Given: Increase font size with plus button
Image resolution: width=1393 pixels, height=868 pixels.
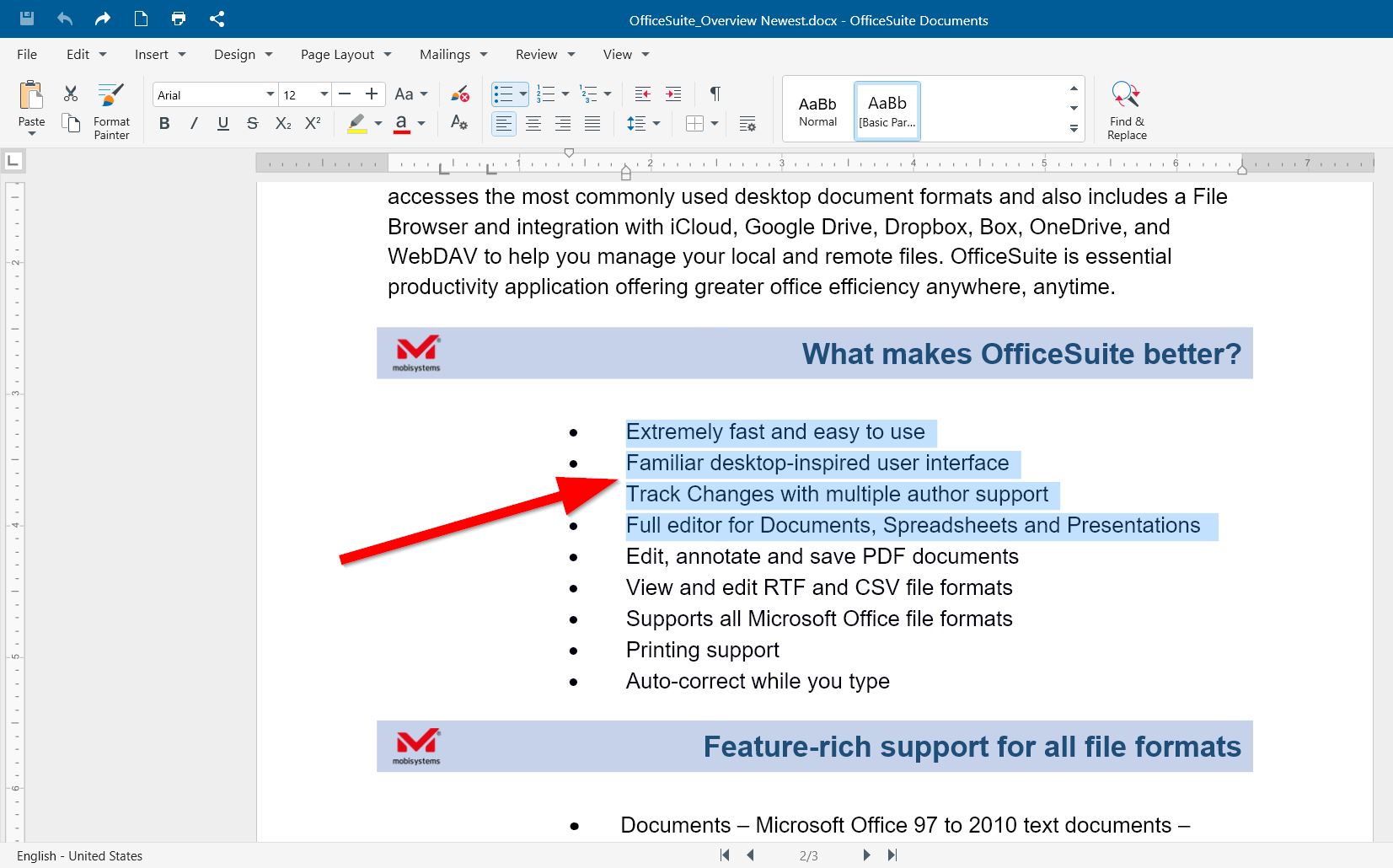Looking at the screenshot, I should [372, 94].
